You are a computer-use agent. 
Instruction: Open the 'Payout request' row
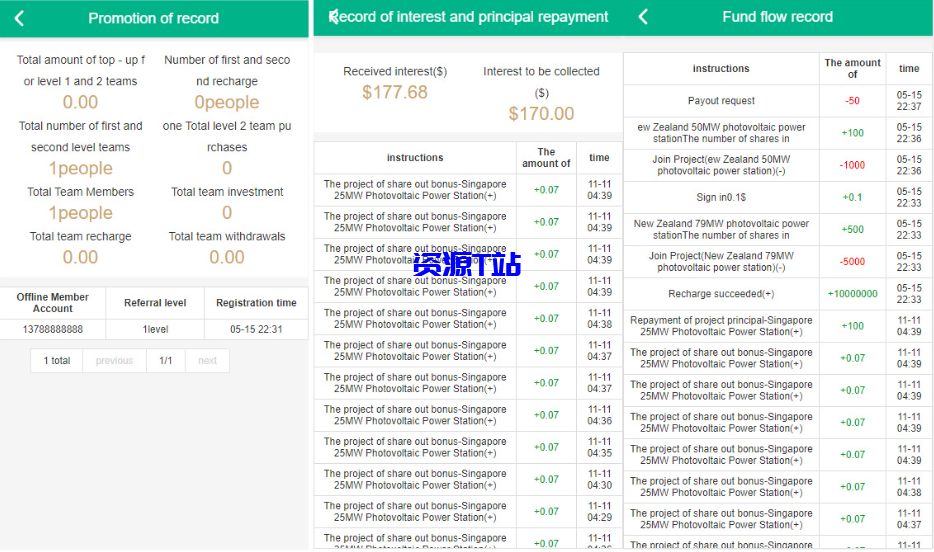(721, 101)
